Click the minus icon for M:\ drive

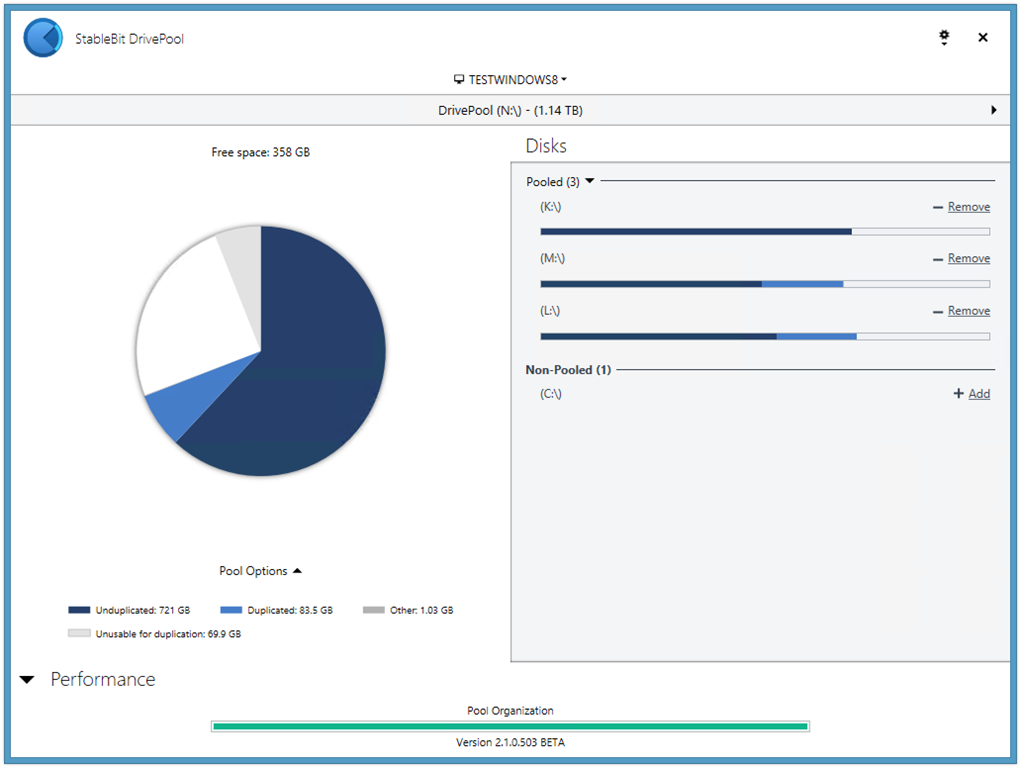coord(938,259)
